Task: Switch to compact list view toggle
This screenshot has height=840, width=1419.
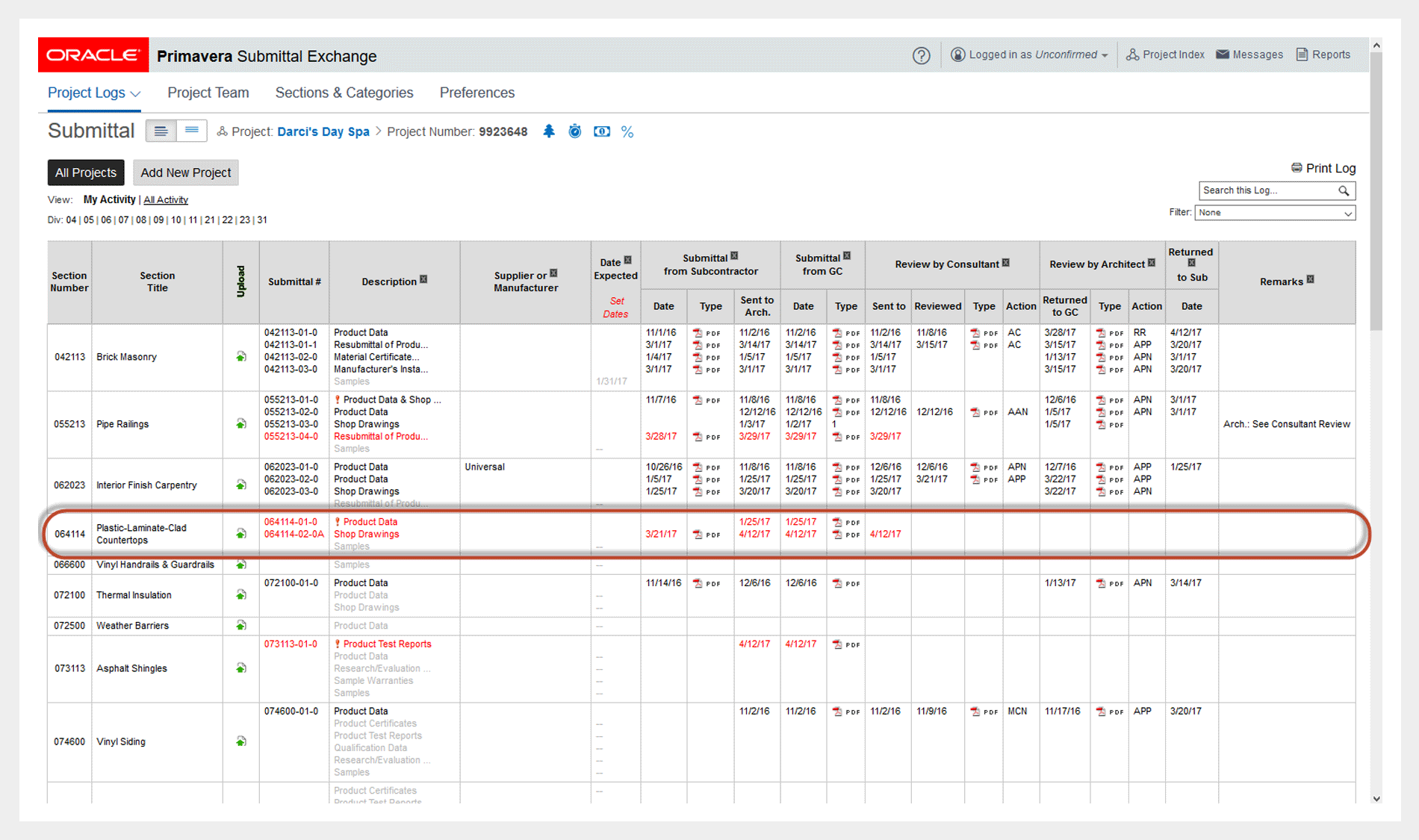Action: [191, 131]
